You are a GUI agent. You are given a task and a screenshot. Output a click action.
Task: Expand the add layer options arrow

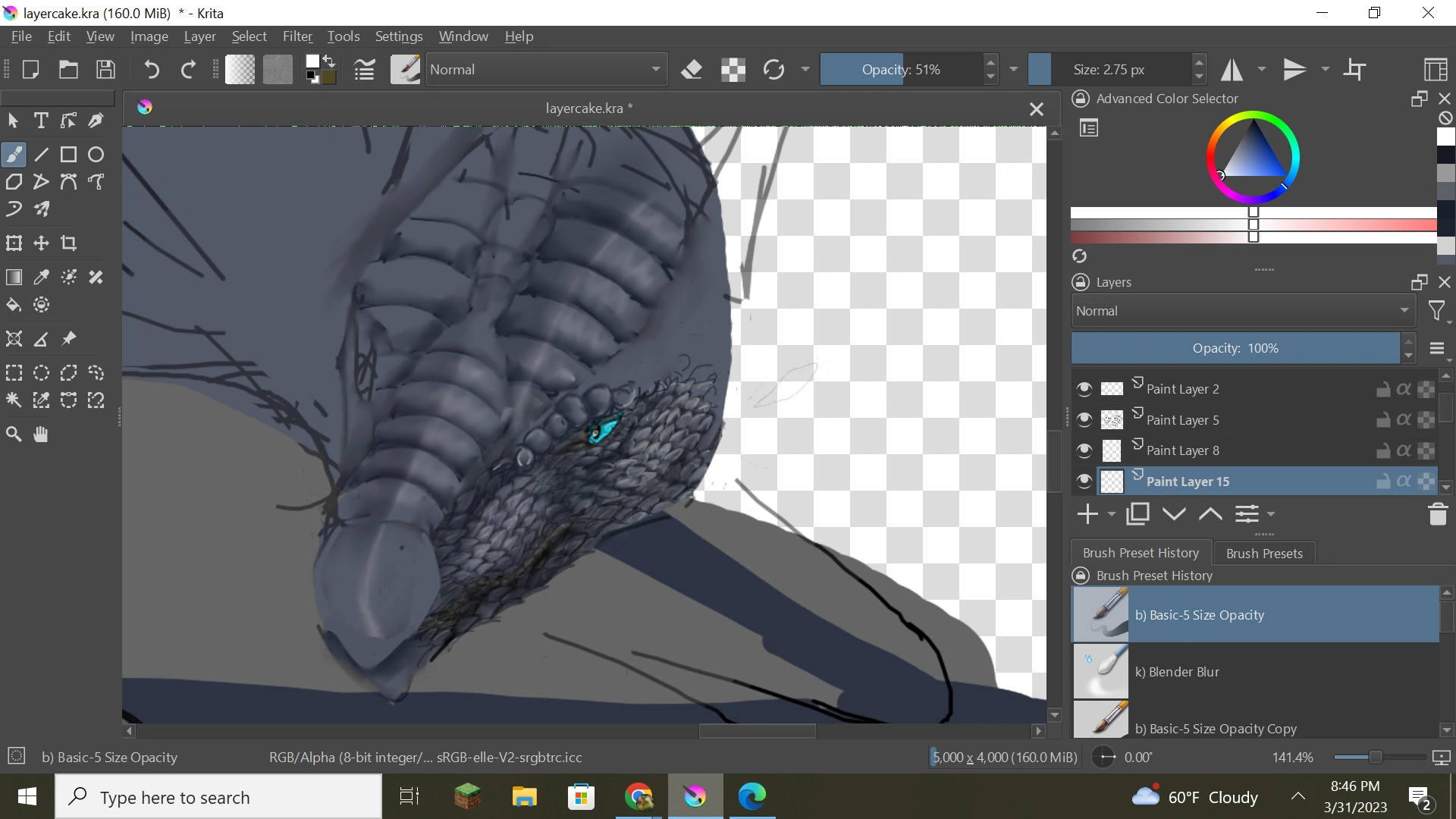(1112, 514)
